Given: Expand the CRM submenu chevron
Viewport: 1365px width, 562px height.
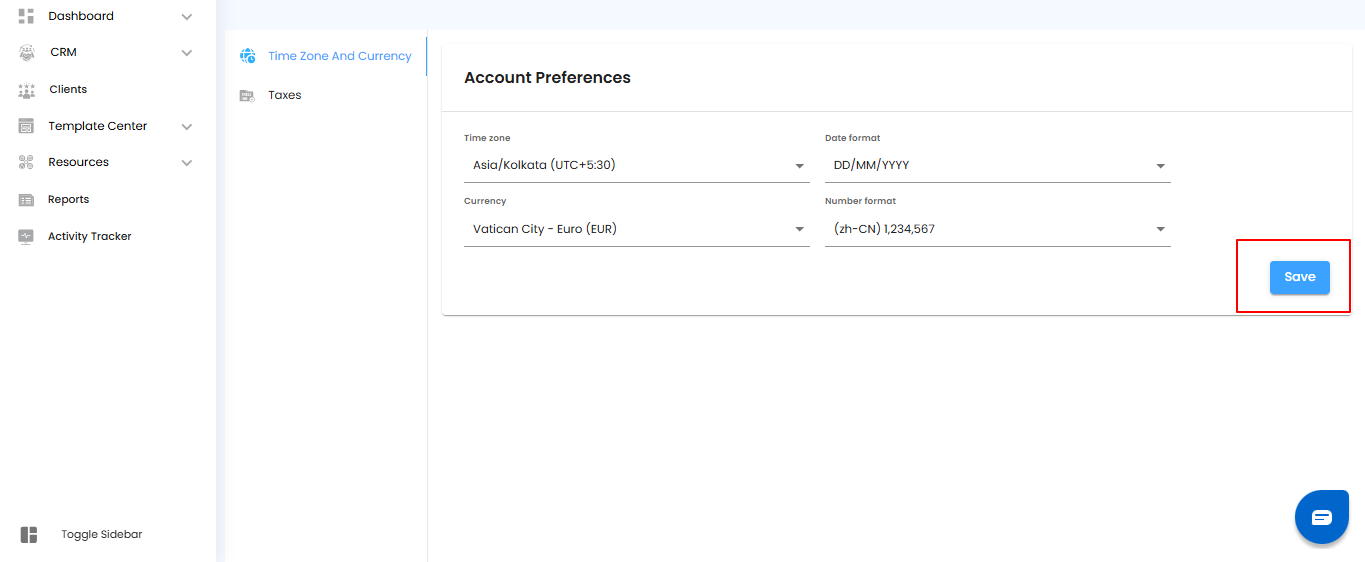Looking at the screenshot, I should [x=187, y=53].
